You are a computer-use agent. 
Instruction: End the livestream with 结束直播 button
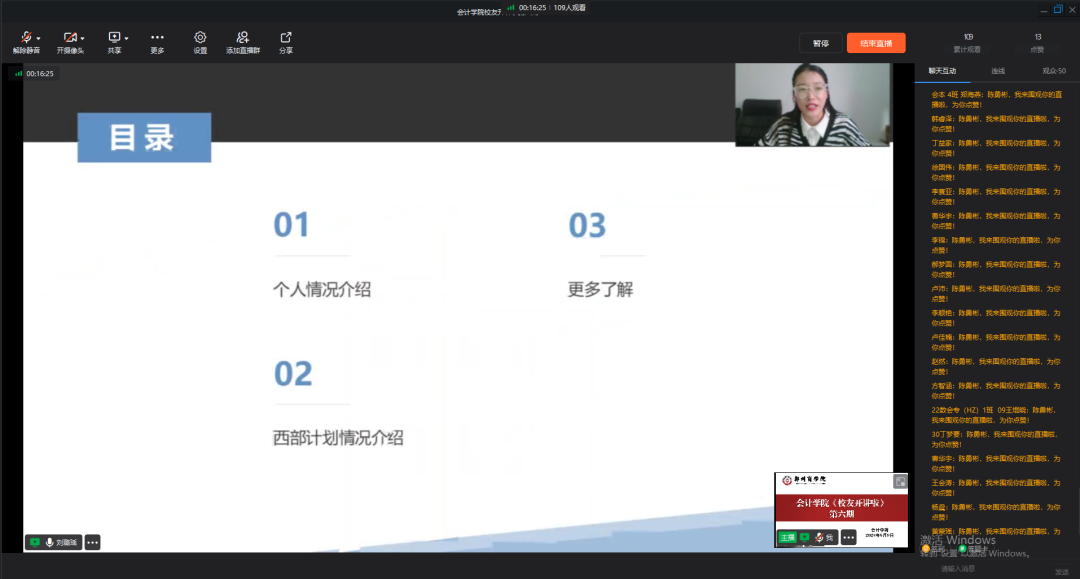tap(875, 43)
